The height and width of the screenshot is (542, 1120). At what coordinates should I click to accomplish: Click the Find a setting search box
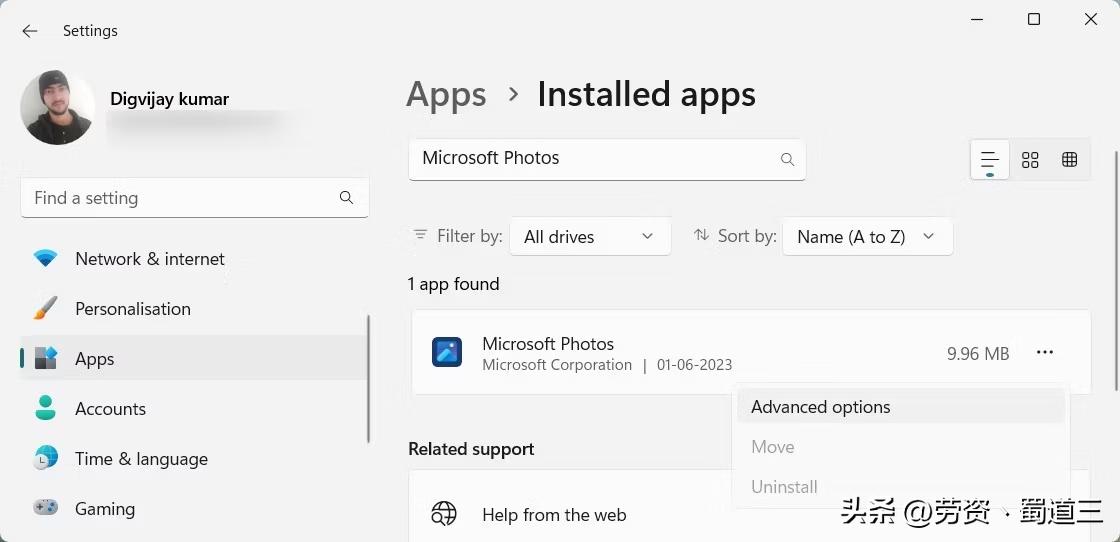(194, 198)
